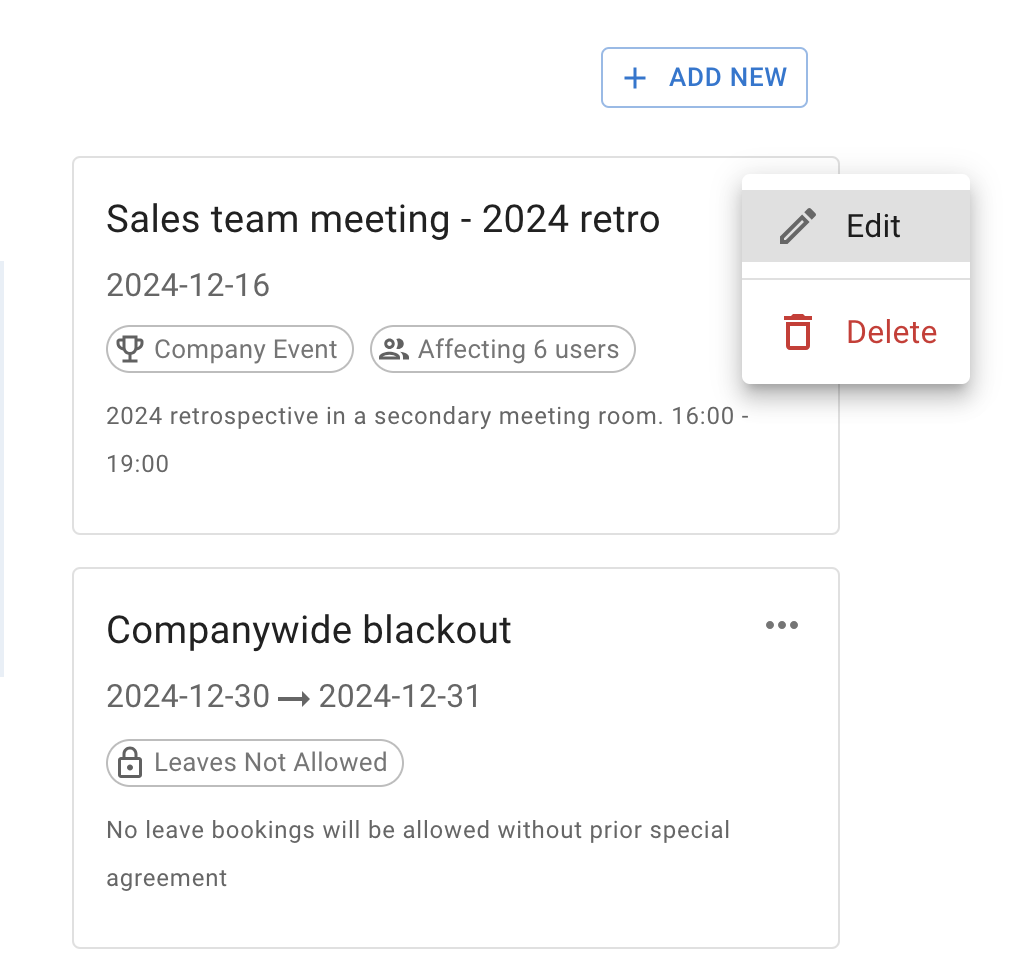
Task: Select Delete from the context menu
Action: [x=891, y=331]
